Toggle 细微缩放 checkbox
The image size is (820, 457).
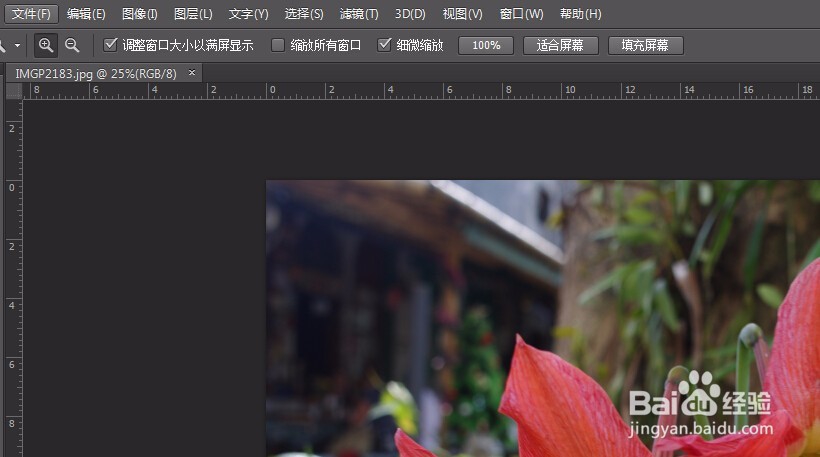tap(384, 45)
